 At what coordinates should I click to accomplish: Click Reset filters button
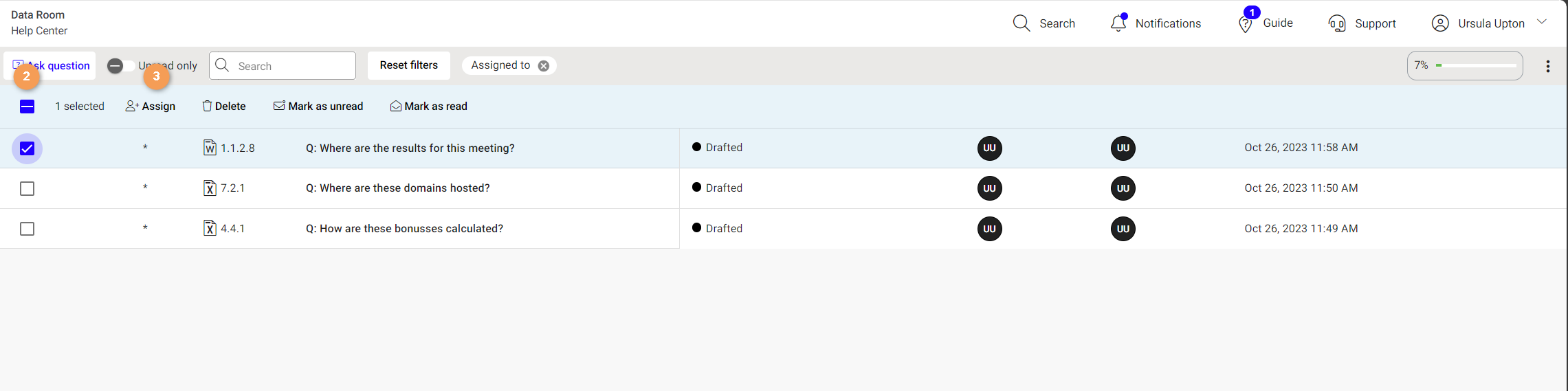coord(409,65)
